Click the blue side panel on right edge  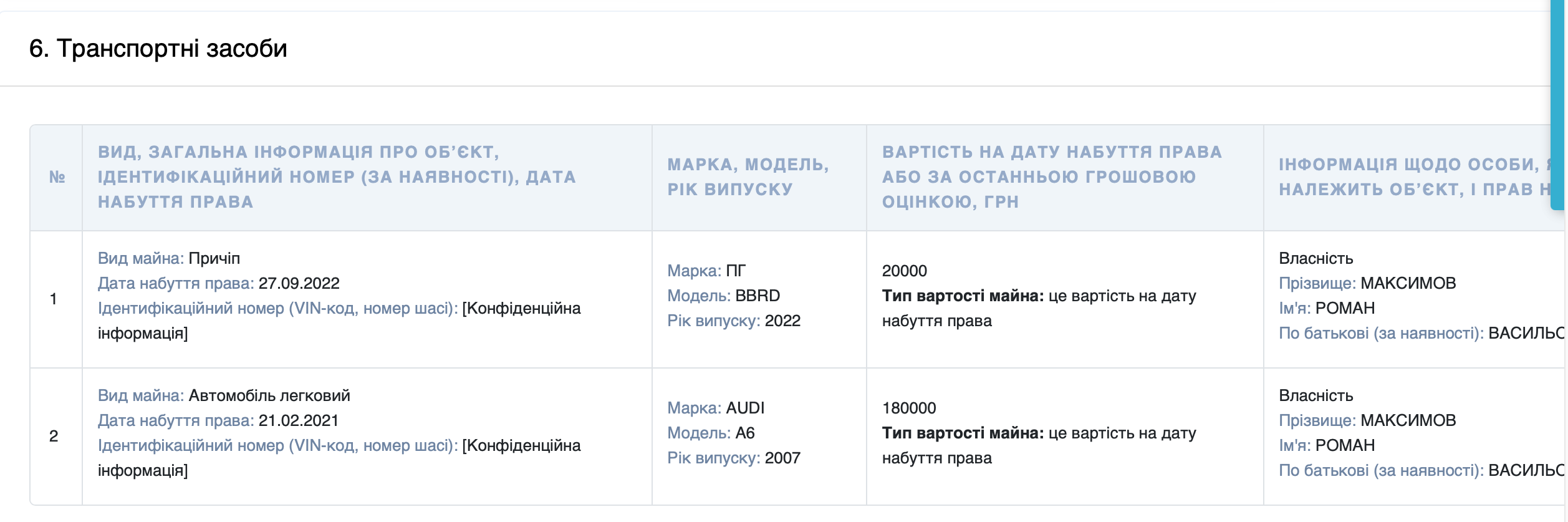[1558, 106]
